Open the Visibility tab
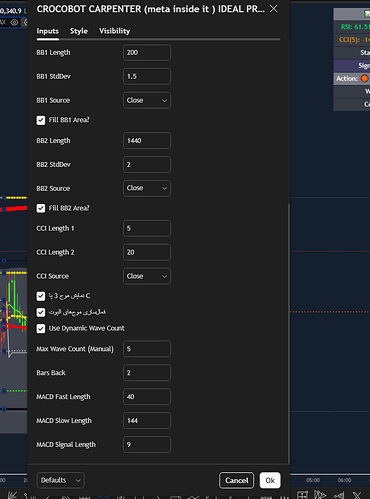 (x=114, y=31)
